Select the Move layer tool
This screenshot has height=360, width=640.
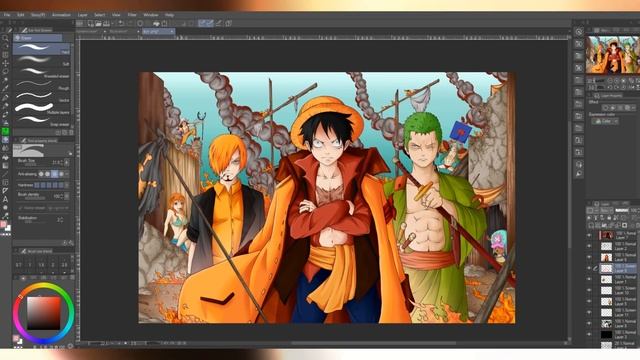pos(5,63)
